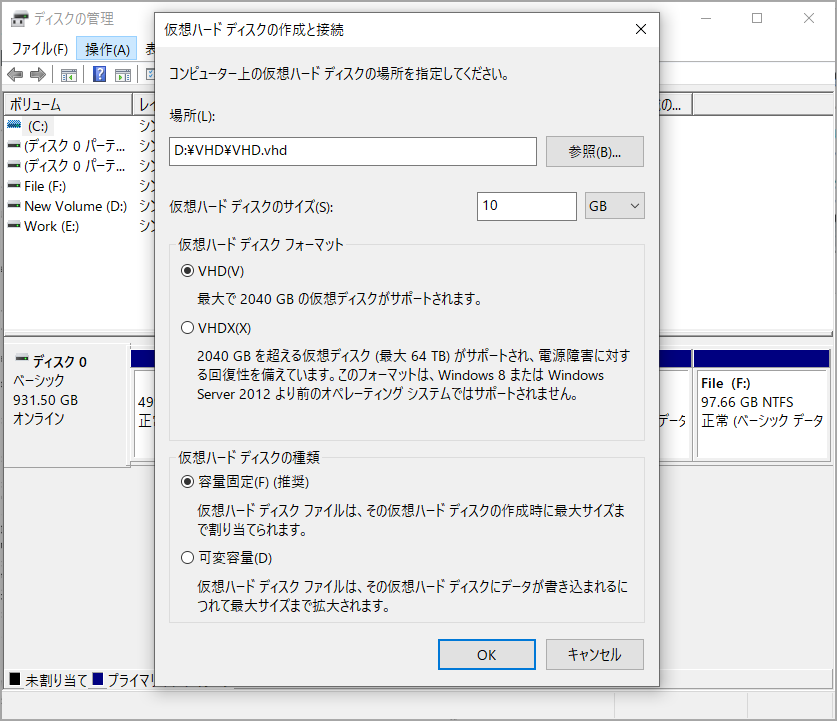Choose the 可変容量(D) disk type

188,557
